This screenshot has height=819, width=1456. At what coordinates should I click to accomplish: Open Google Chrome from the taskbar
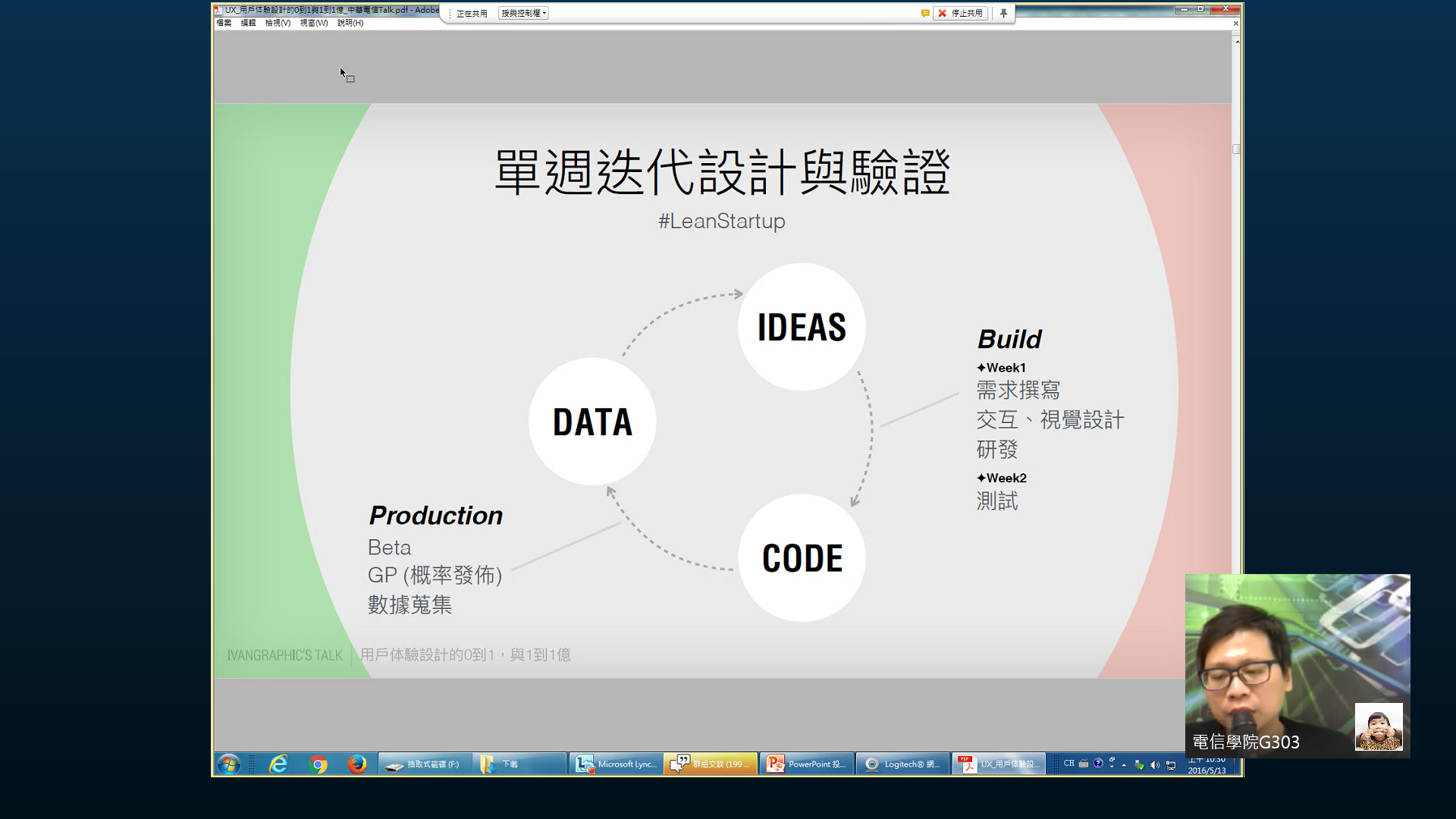point(318,764)
